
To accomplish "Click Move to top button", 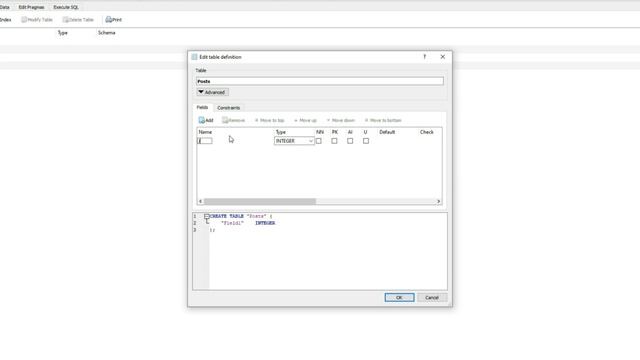I will [269, 120].
